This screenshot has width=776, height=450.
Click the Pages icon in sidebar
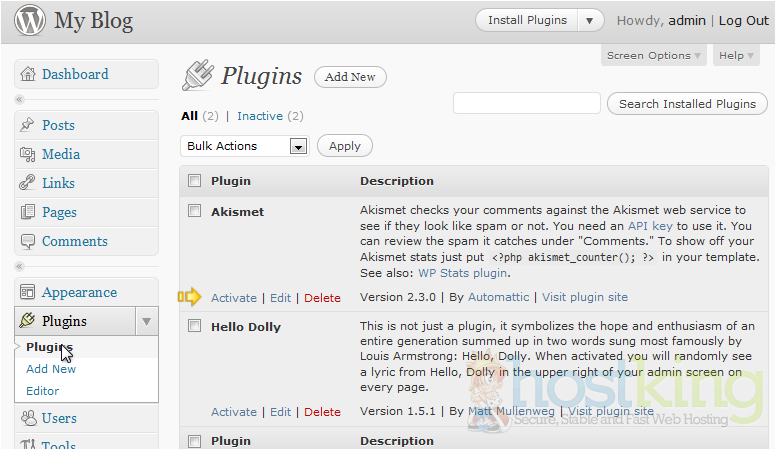[x=28, y=212]
